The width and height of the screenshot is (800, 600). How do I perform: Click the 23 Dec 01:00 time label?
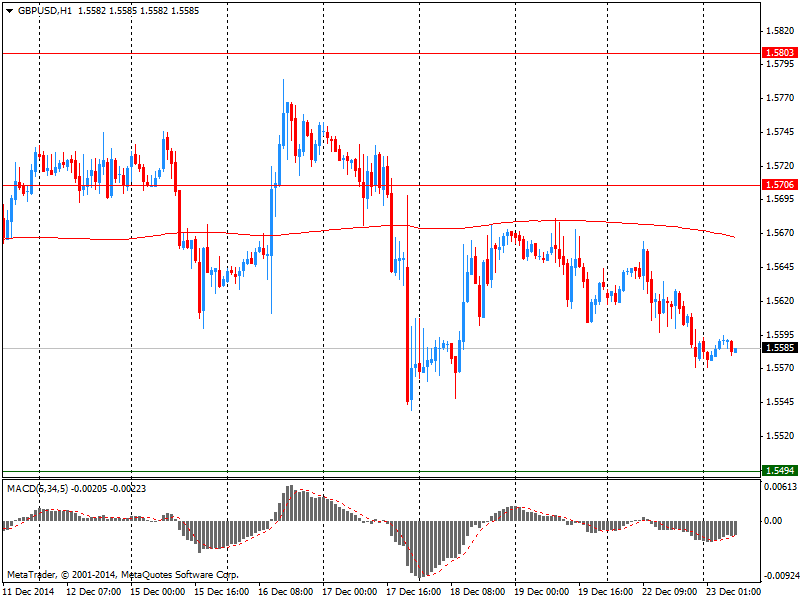click(734, 591)
